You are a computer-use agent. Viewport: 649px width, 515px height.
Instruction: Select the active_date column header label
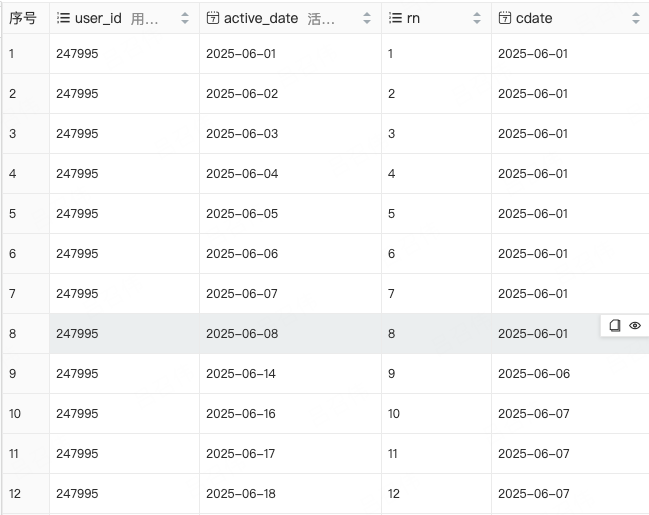261,18
